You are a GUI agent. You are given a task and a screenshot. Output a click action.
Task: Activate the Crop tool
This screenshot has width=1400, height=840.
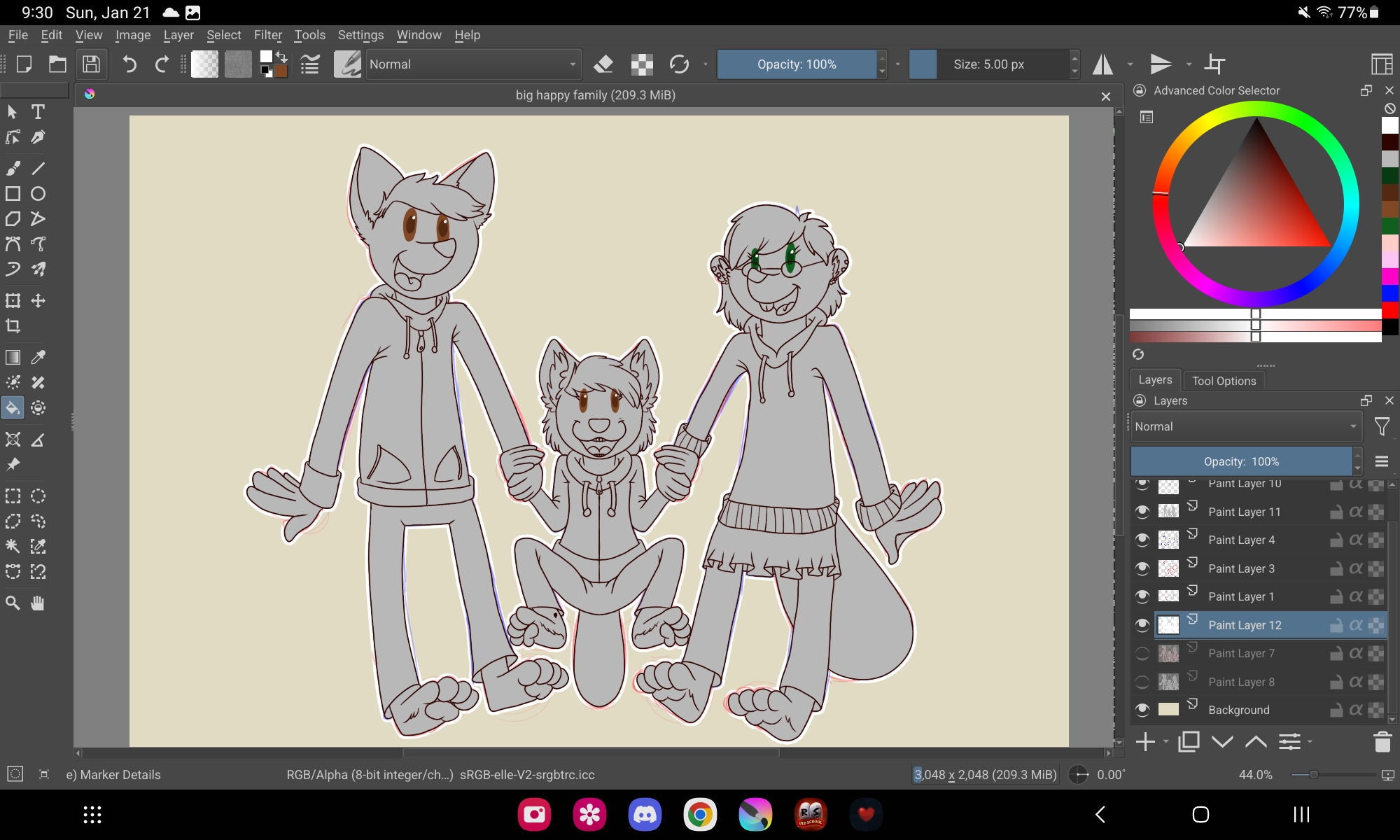(13, 326)
